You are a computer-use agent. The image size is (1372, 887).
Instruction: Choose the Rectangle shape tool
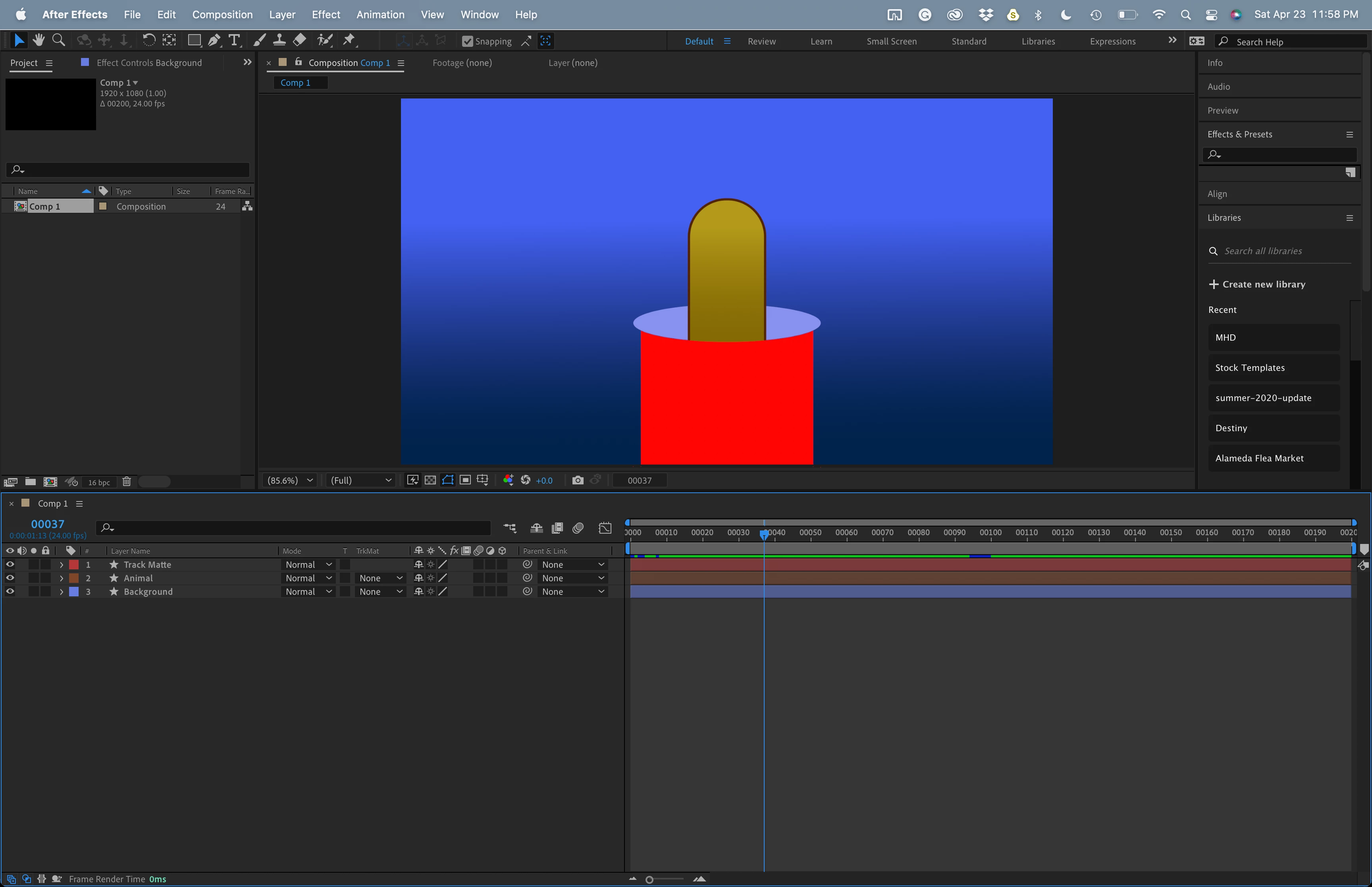pos(194,40)
